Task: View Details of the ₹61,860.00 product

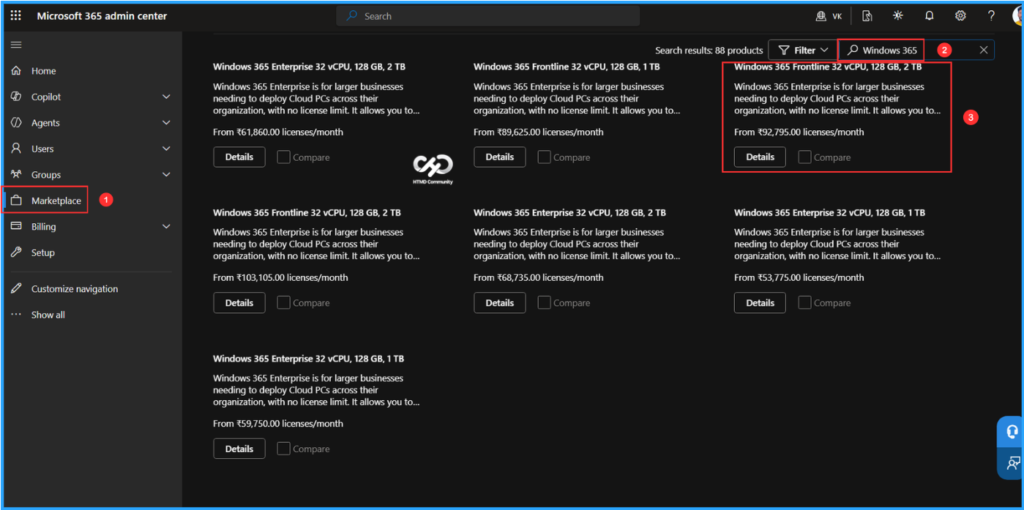Action: 239,157
